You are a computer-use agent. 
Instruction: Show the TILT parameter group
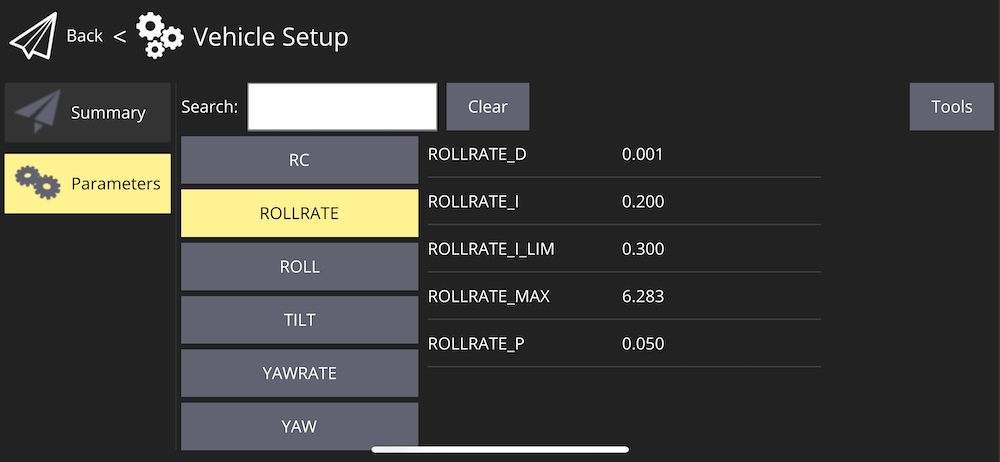(x=299, y=320)
